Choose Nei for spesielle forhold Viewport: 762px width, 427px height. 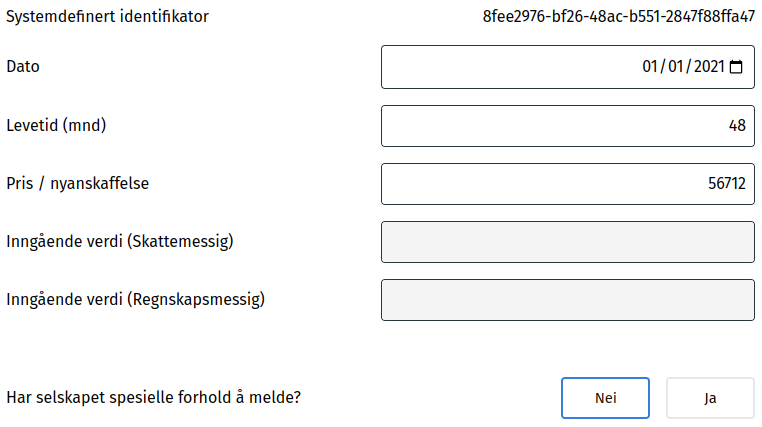click(x=605, y=397)
